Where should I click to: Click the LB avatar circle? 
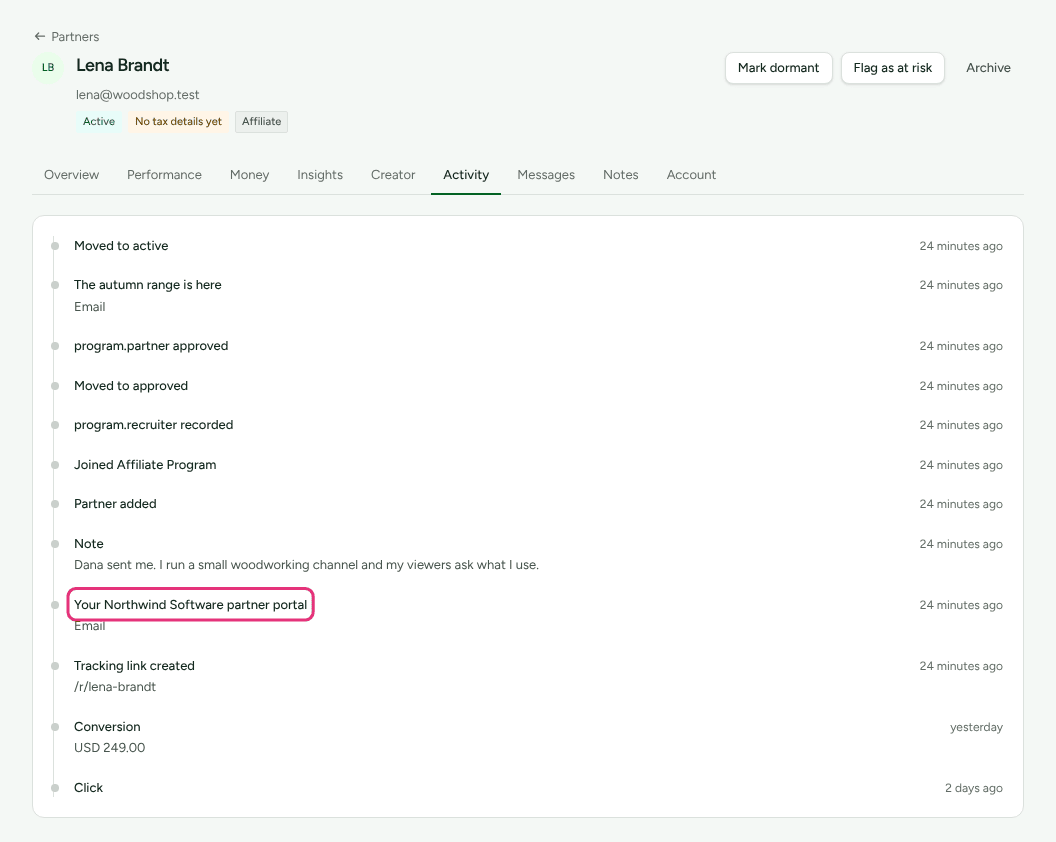(48, 67)
